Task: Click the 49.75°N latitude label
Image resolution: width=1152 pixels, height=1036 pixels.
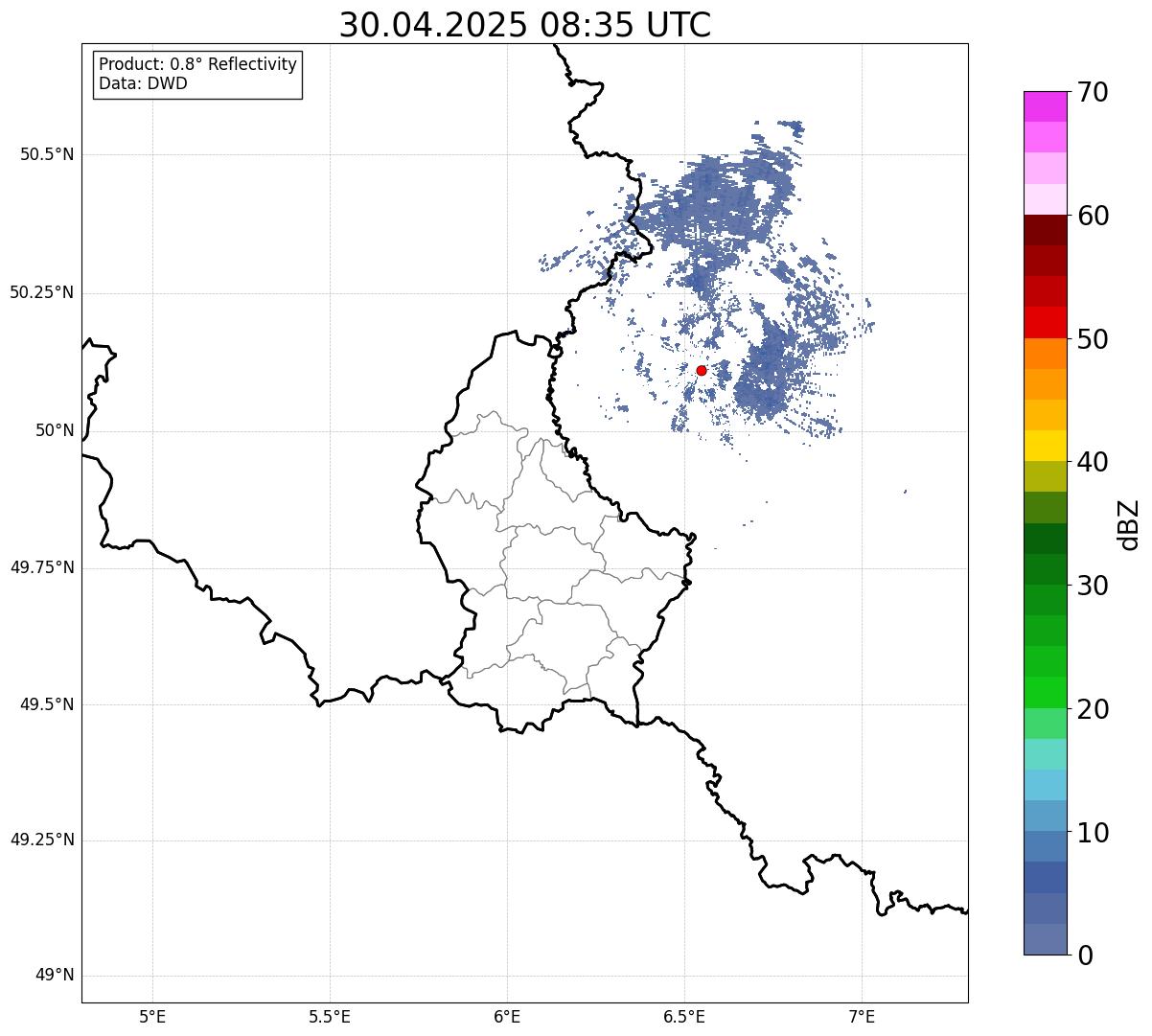Action: tap(41, 567)
